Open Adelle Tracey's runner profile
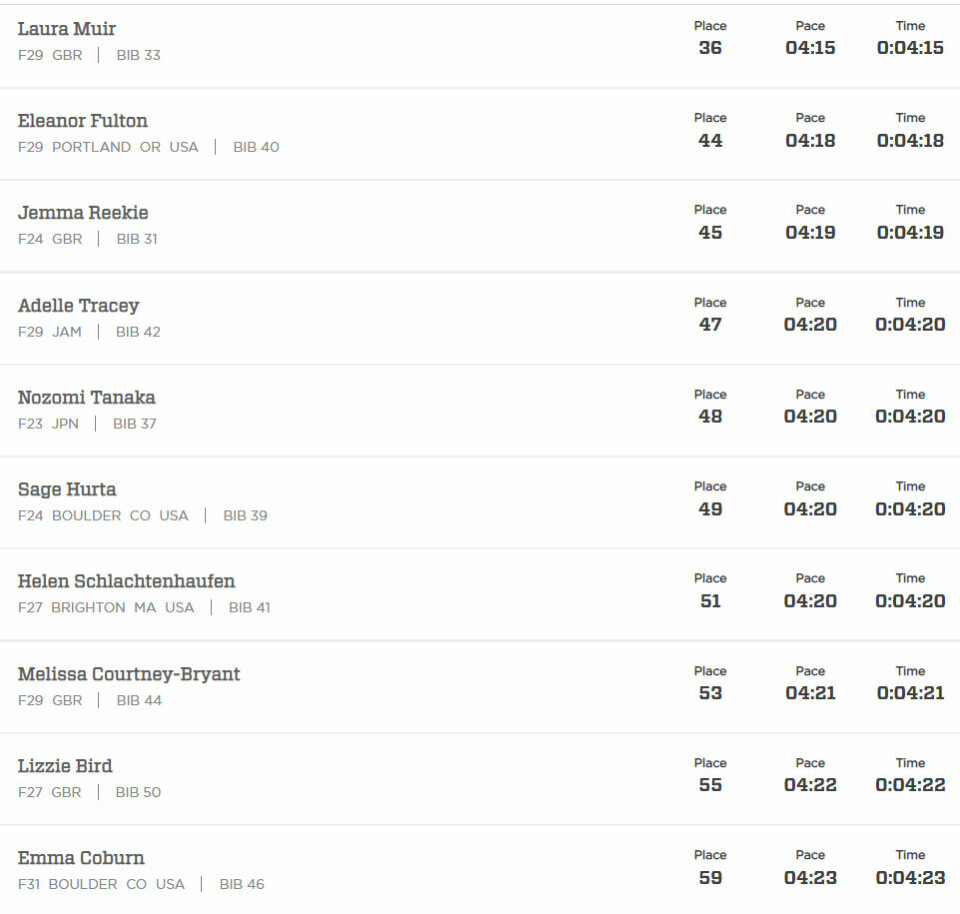Image resolution: width=960 pixels, height=914 pixels. [x=78, y=305]
